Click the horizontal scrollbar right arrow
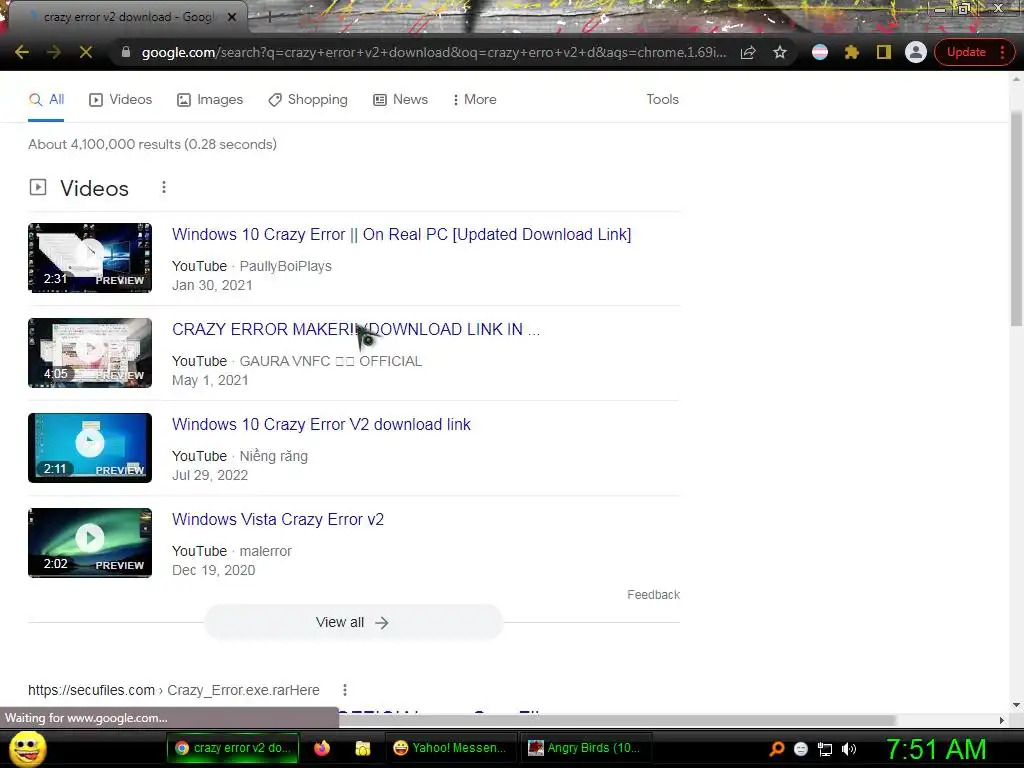 pyautogui.click(x=1002, y=720)
